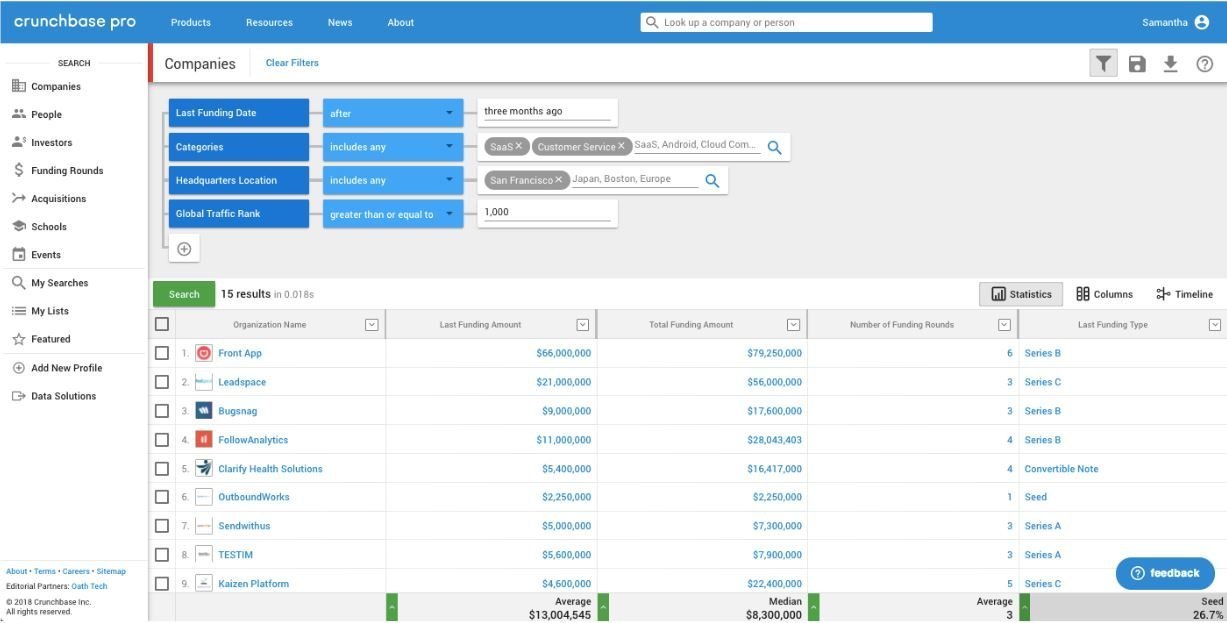The height and width of the screenshot is (623, 1227).
Task: Remove the SaaS category chip
Action: point(519,146)
